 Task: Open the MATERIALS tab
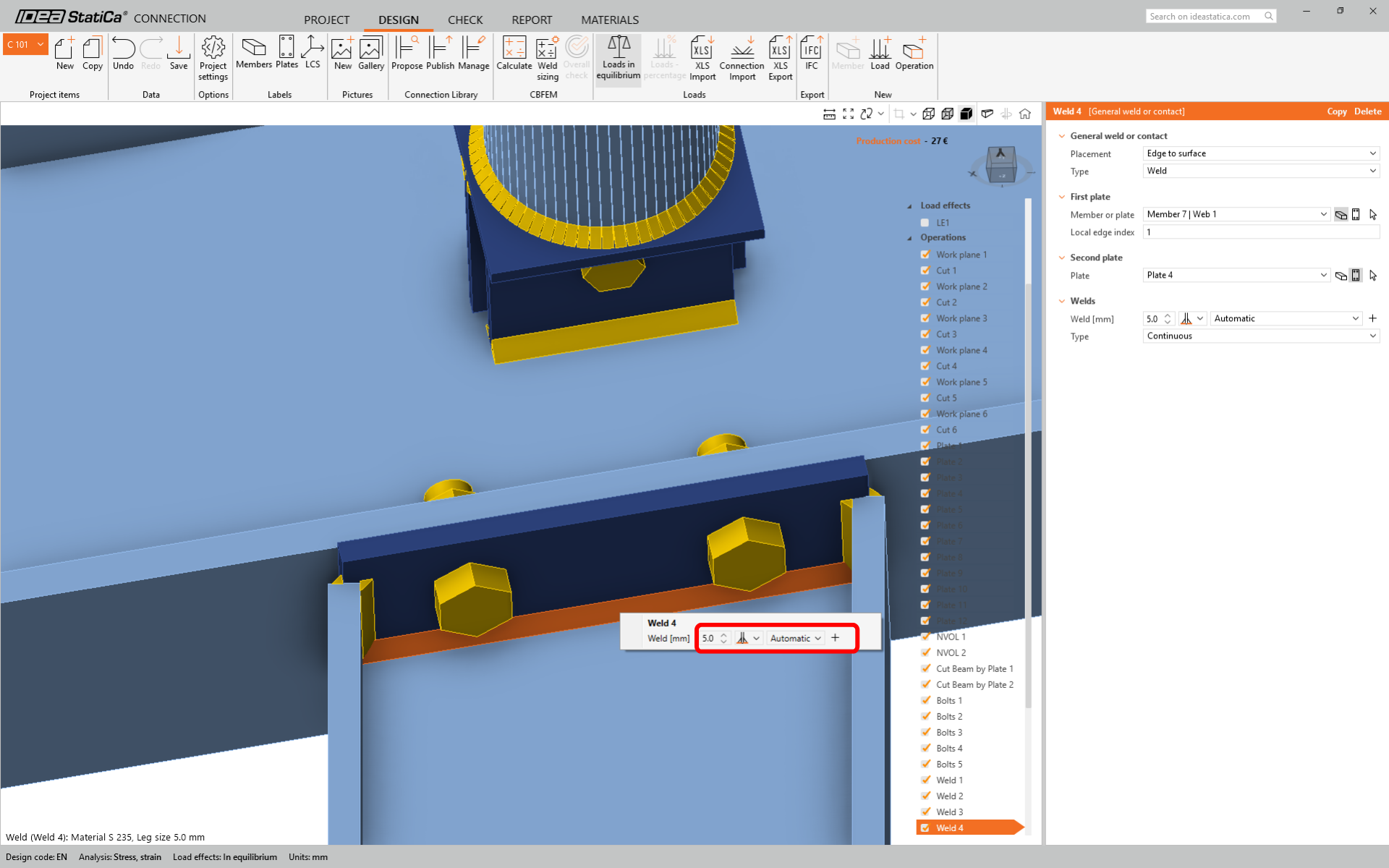pyautogui.click(x=609, y=20)
